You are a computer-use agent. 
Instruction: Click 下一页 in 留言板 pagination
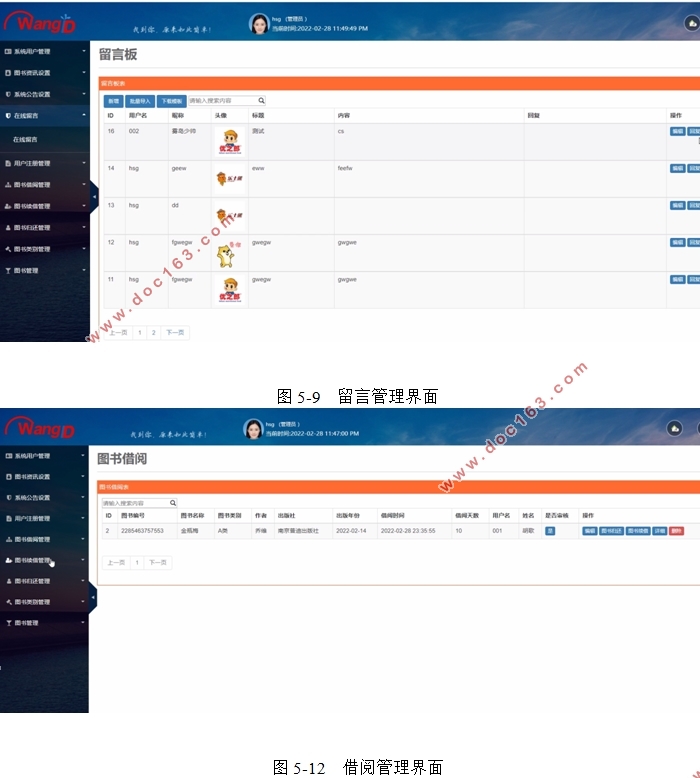[175, 332]
